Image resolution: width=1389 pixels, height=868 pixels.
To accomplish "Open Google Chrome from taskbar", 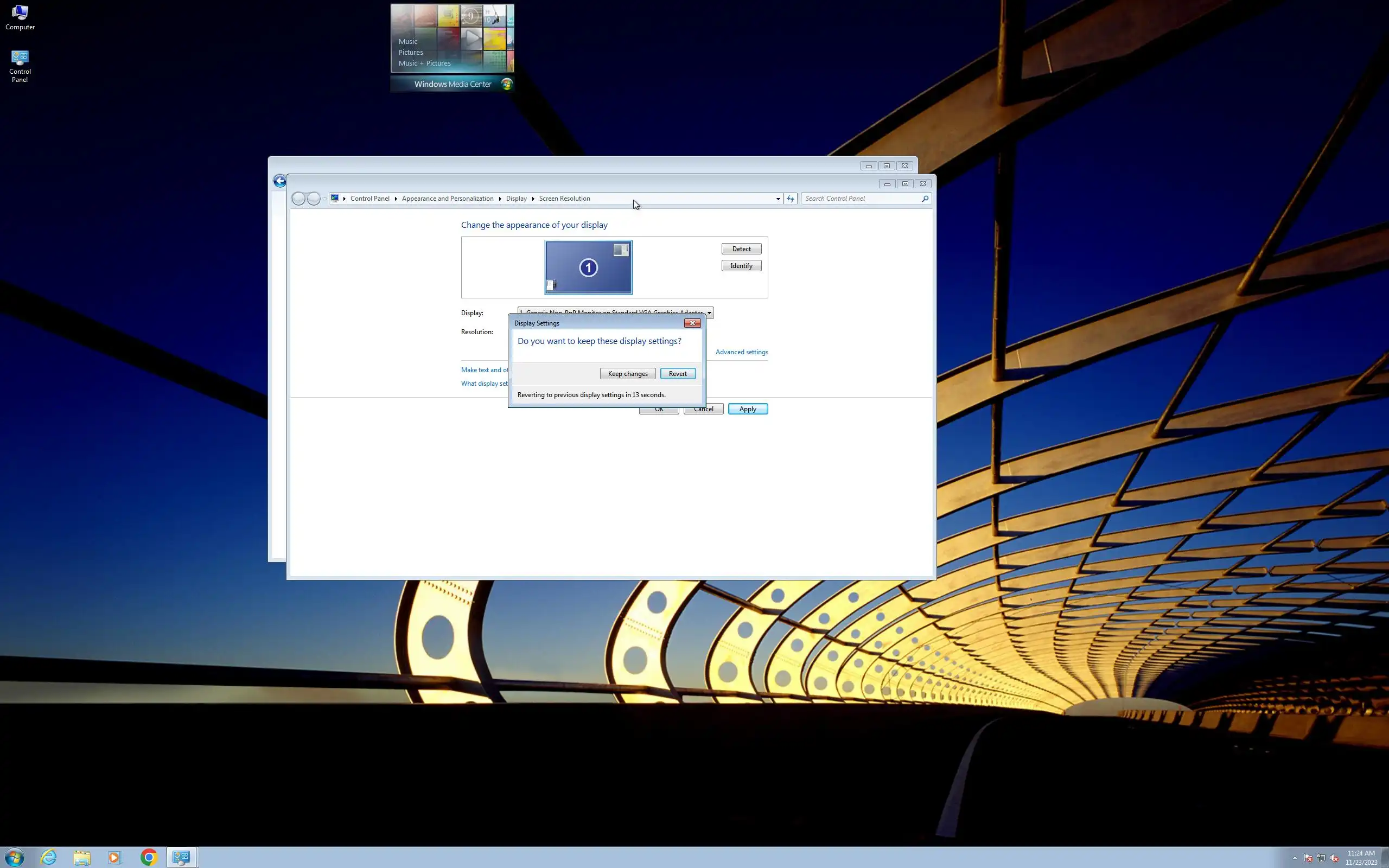I will [149, 857].
